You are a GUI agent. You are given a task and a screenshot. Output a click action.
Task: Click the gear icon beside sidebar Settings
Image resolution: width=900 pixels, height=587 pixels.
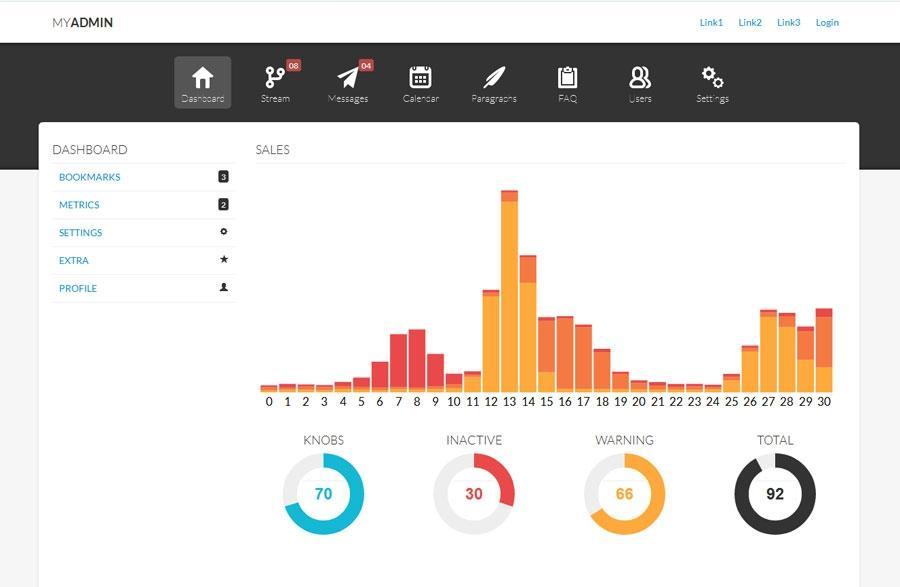224,232
